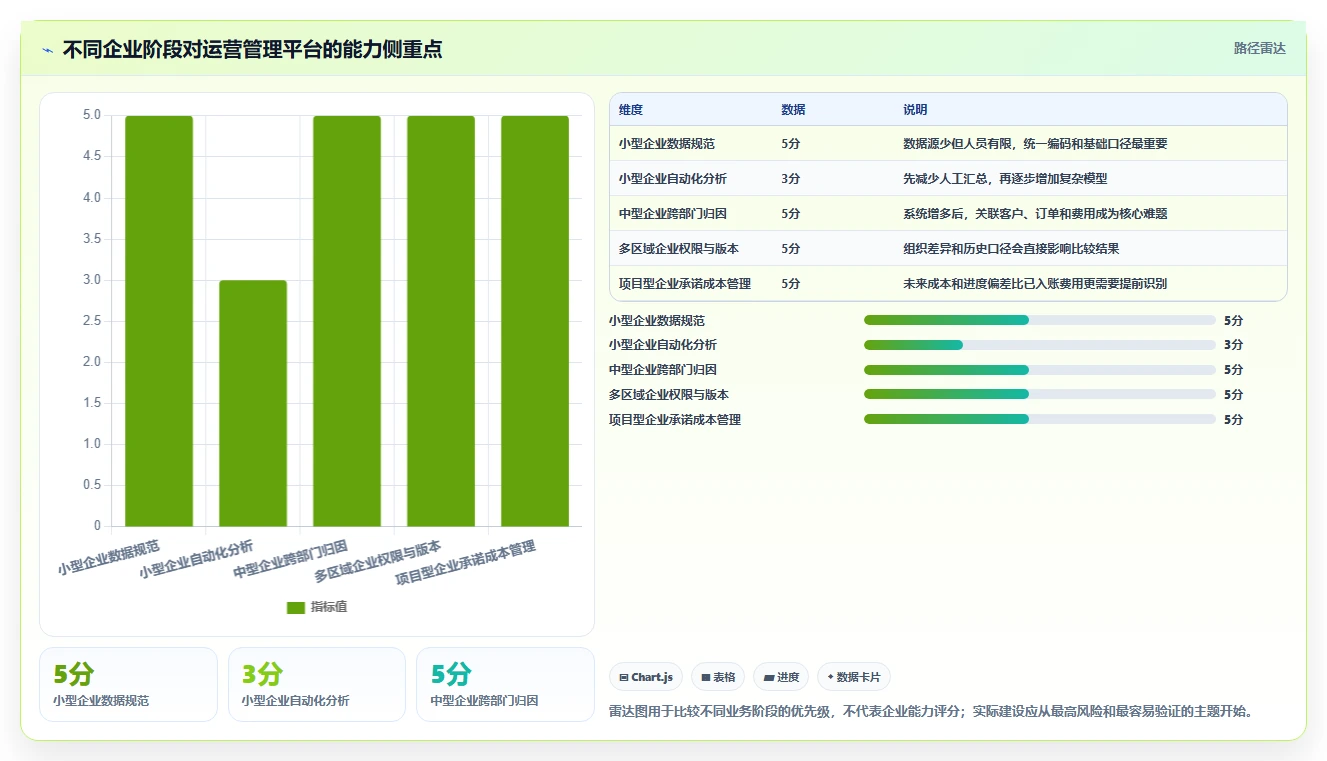The width and height of the screenshot is (1327, 761).
Task: Click the 中型企业跨部门归因 progress bar
Action: 1040,370
